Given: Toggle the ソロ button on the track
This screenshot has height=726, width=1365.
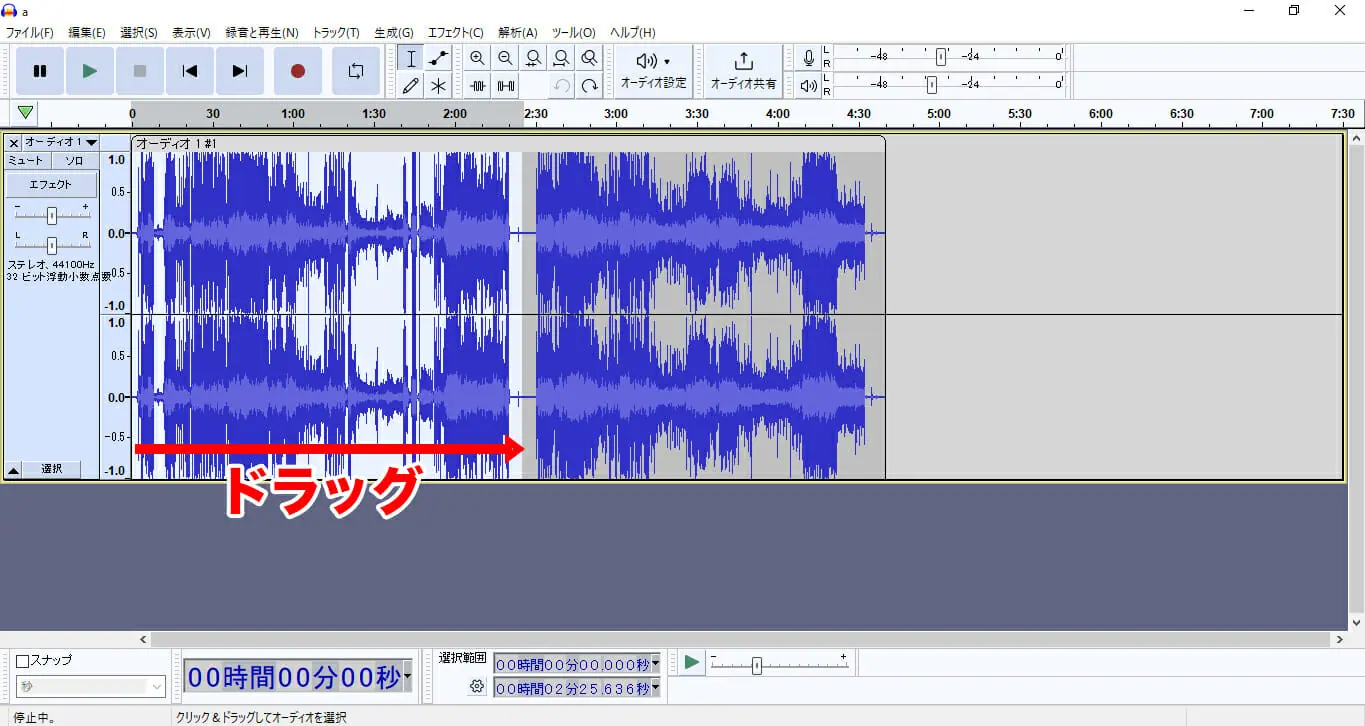Looking at the screenshot, I should (x=75, y=160).
